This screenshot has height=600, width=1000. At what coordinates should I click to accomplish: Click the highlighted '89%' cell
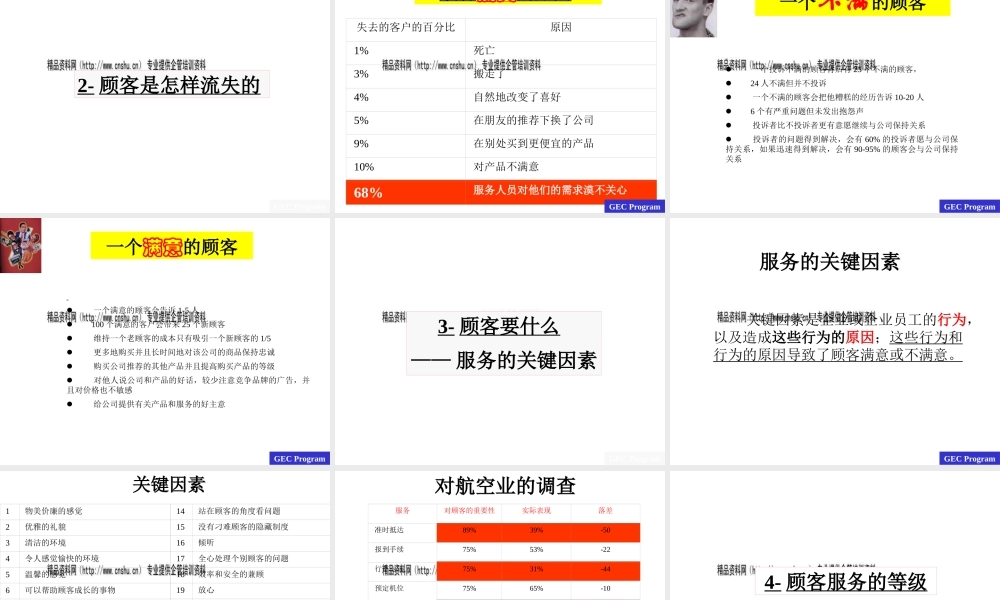(469, 530)
